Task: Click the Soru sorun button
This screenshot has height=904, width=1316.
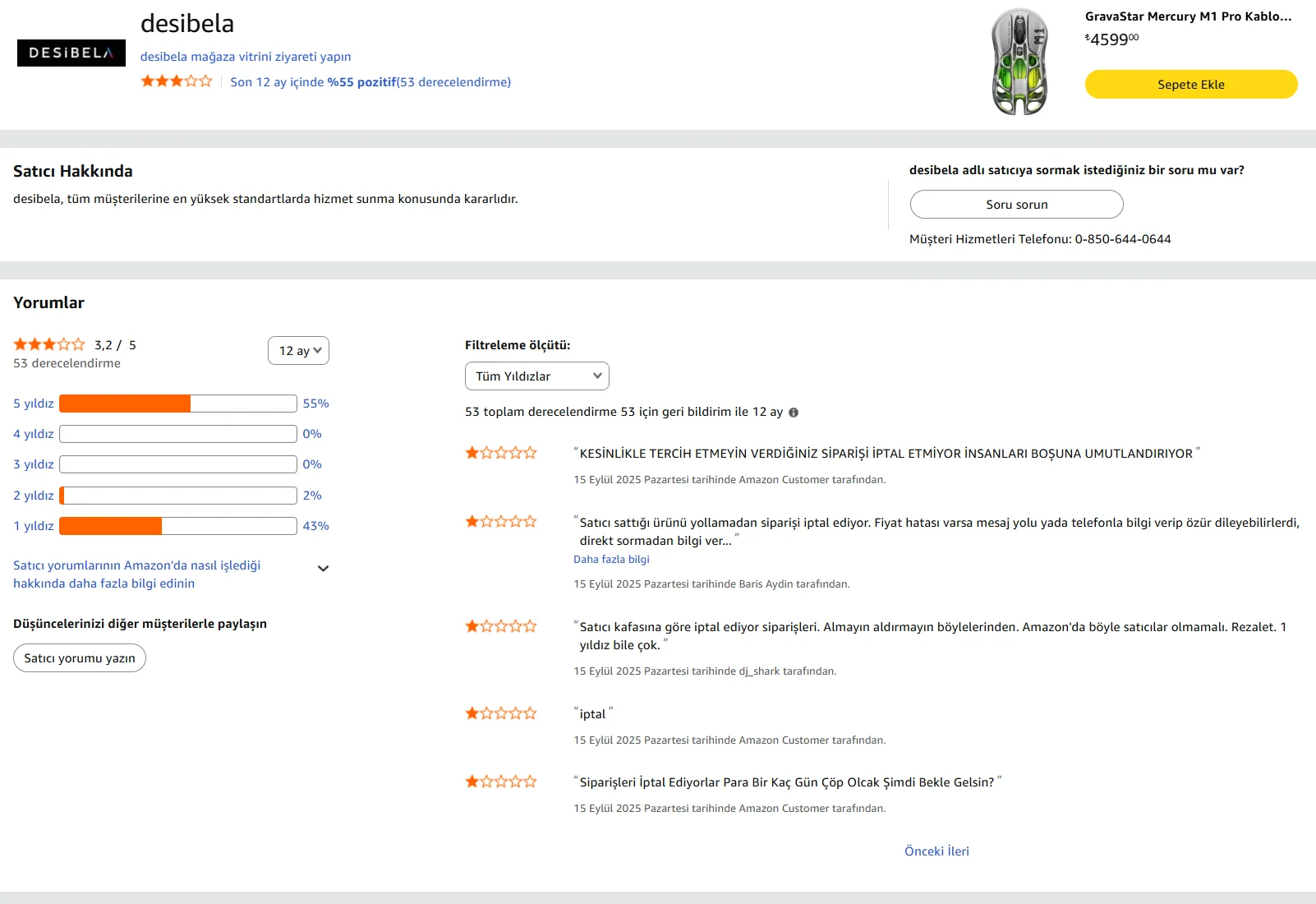Action: (1016, 205)
